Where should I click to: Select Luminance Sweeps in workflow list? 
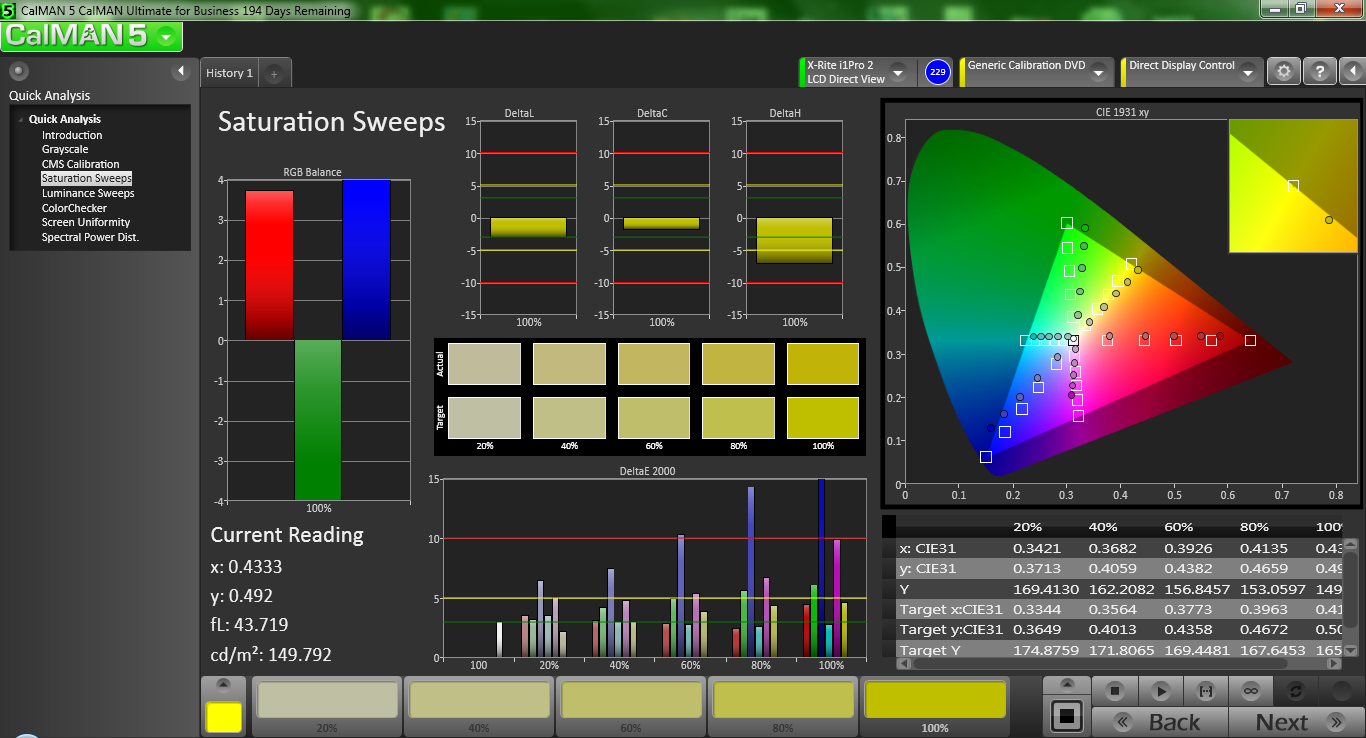pyautogui.click(x=88, y=193)
